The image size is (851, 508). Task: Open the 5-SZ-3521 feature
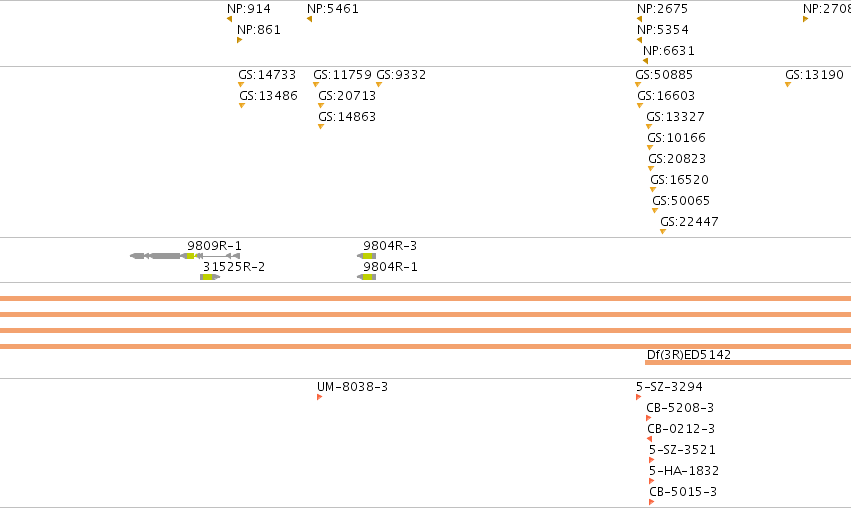tap(682, 450)
